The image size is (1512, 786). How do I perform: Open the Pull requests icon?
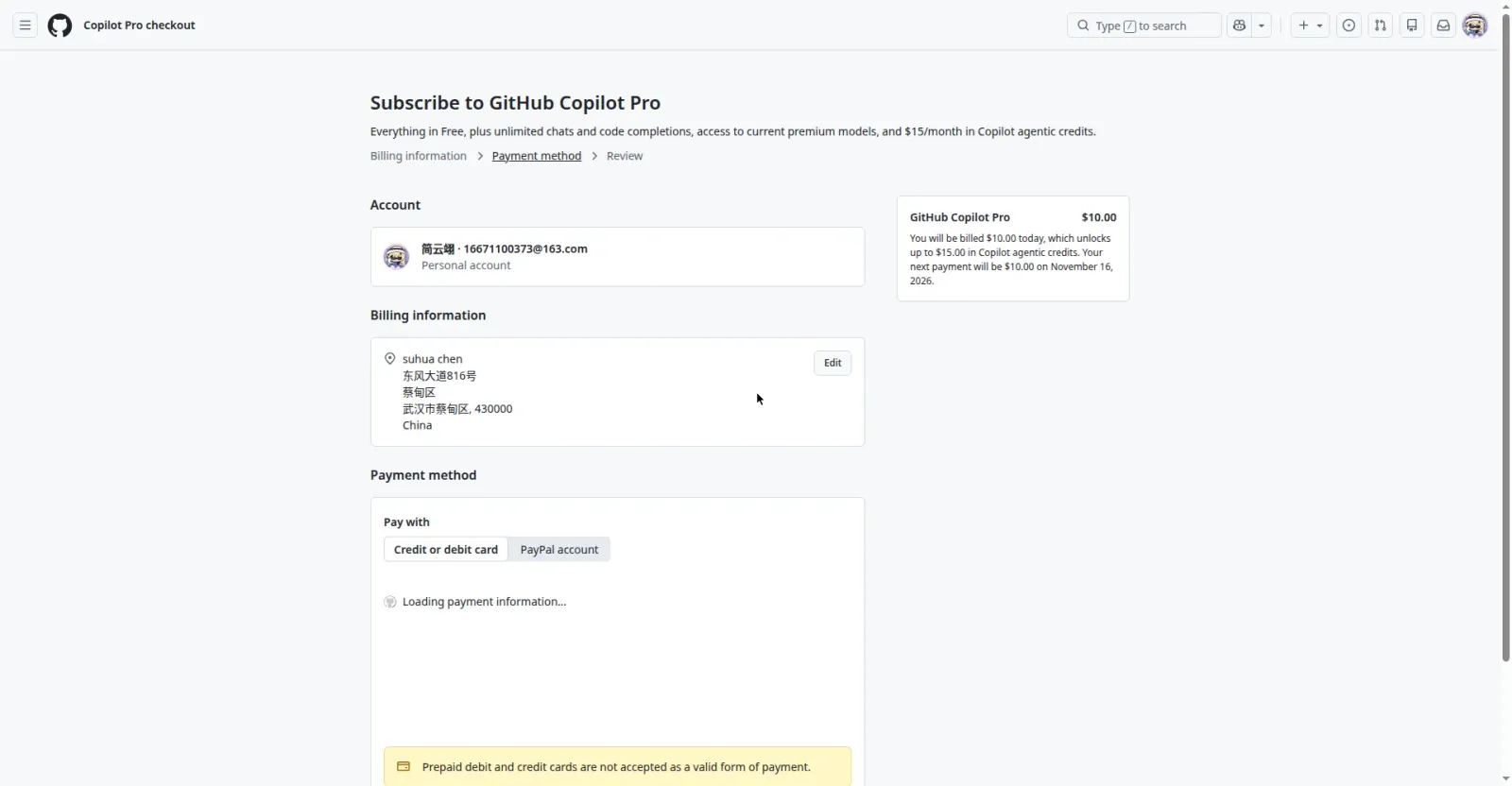point(1381,26)
